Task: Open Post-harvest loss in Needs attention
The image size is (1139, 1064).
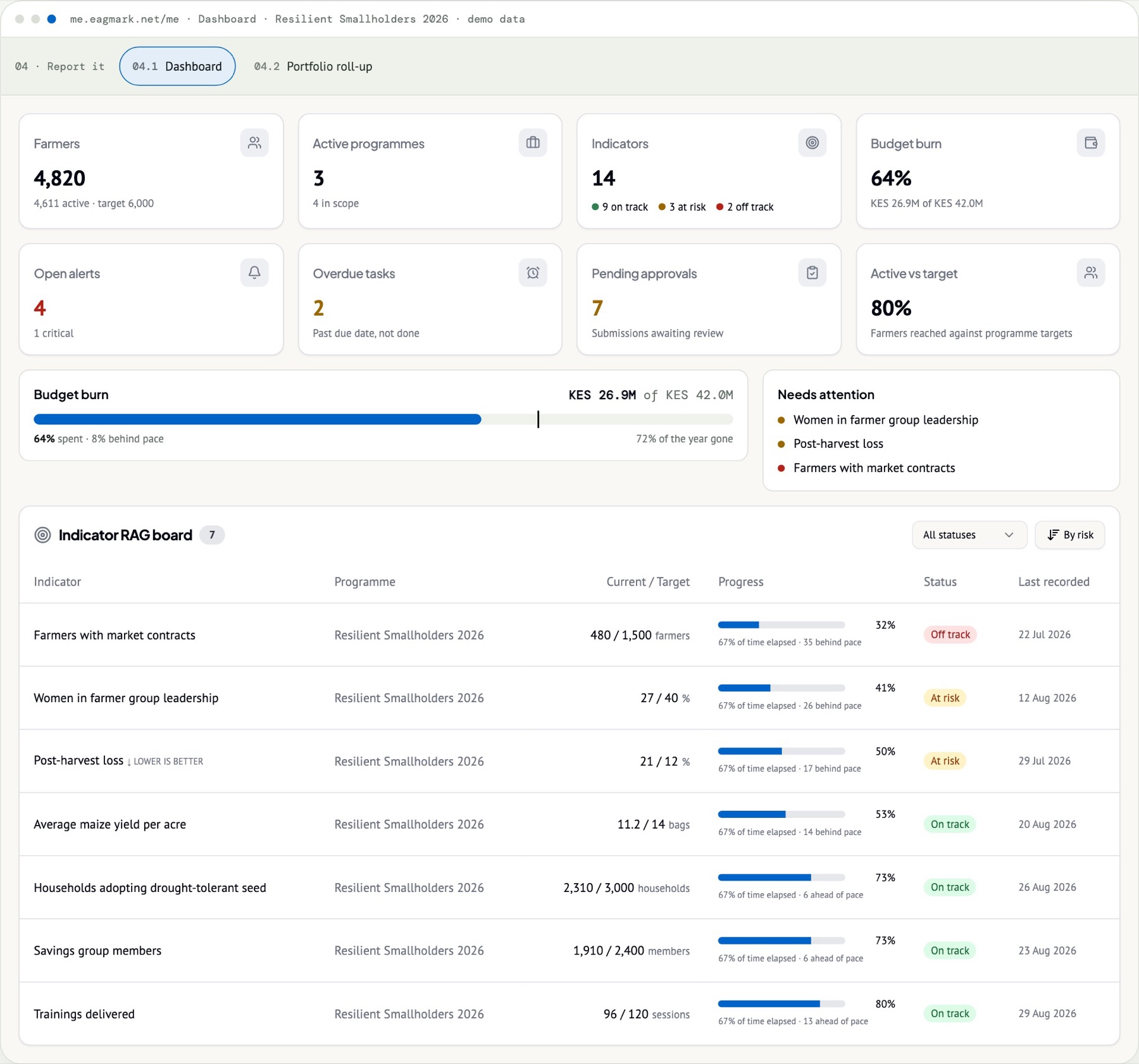Action: 838,444
